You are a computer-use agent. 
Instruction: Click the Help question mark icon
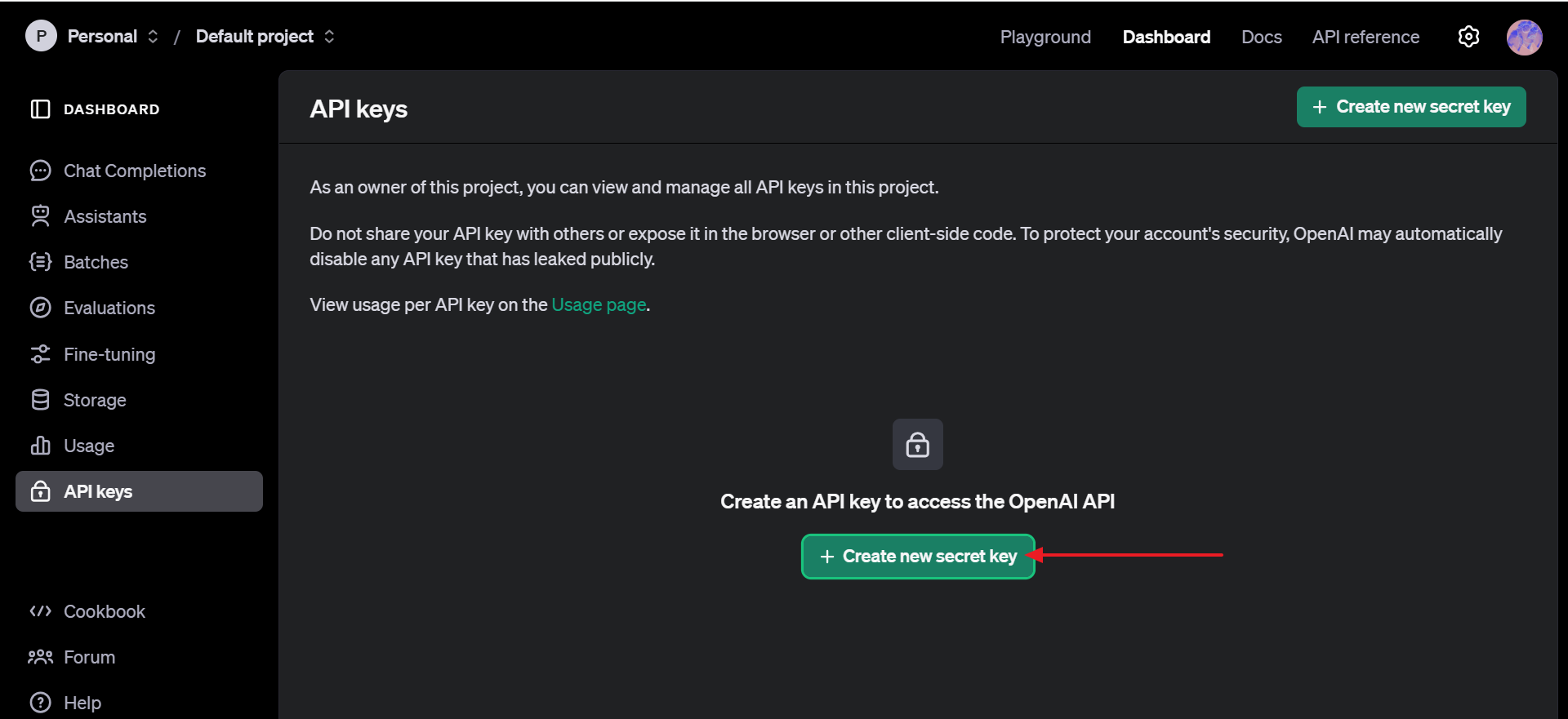point(40,703)
